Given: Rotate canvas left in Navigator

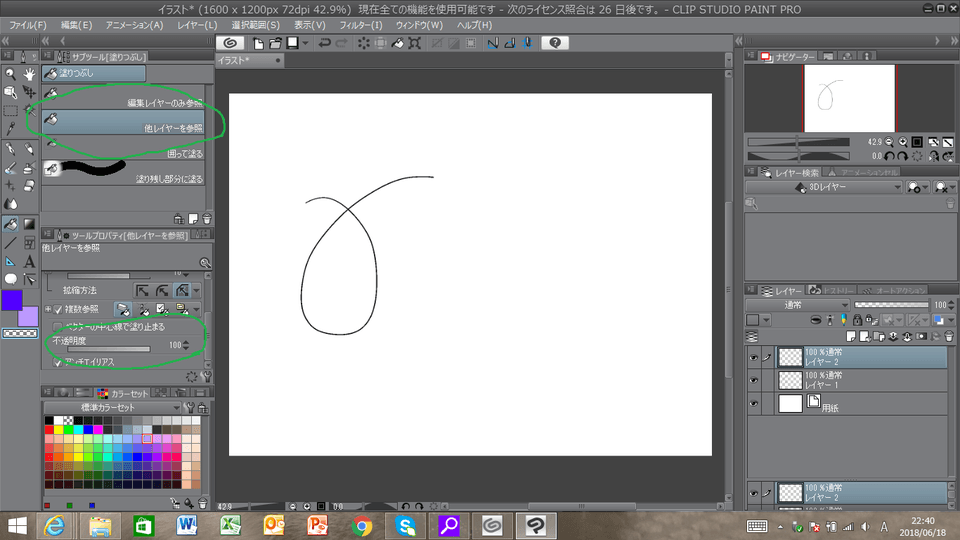Looking at the screenshot, I should 889,156.
